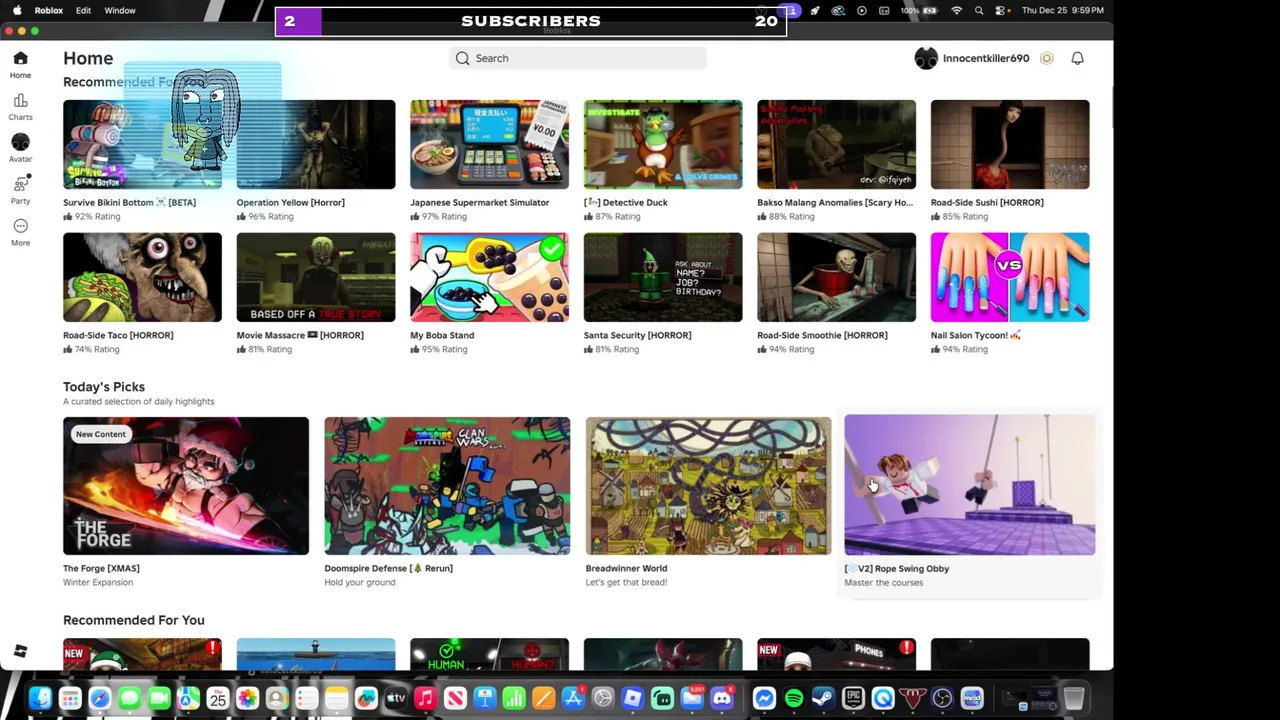Open Santa Security game thumbnail
Screen dimensions: 1280x720
[663, 277]
